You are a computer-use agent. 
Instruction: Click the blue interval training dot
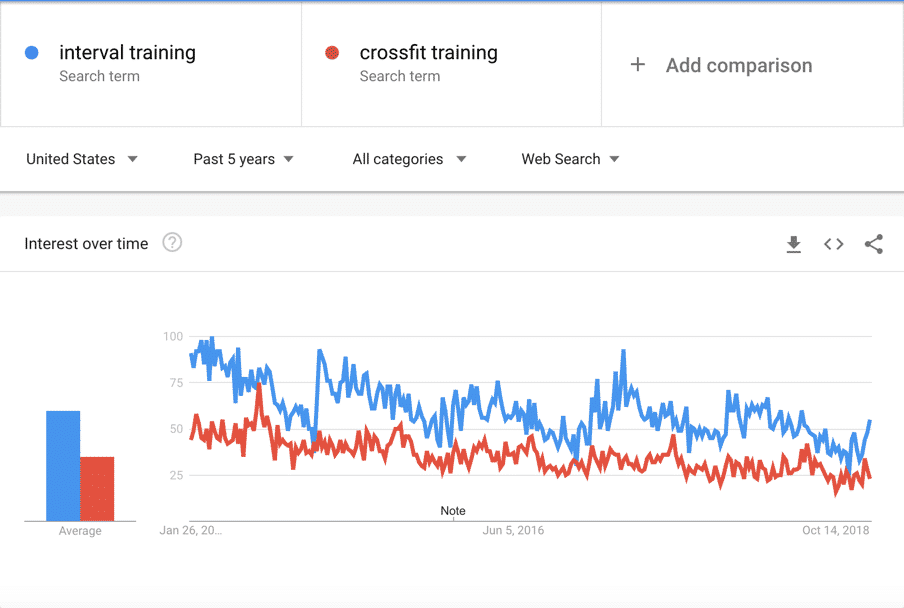click(32, 53)
